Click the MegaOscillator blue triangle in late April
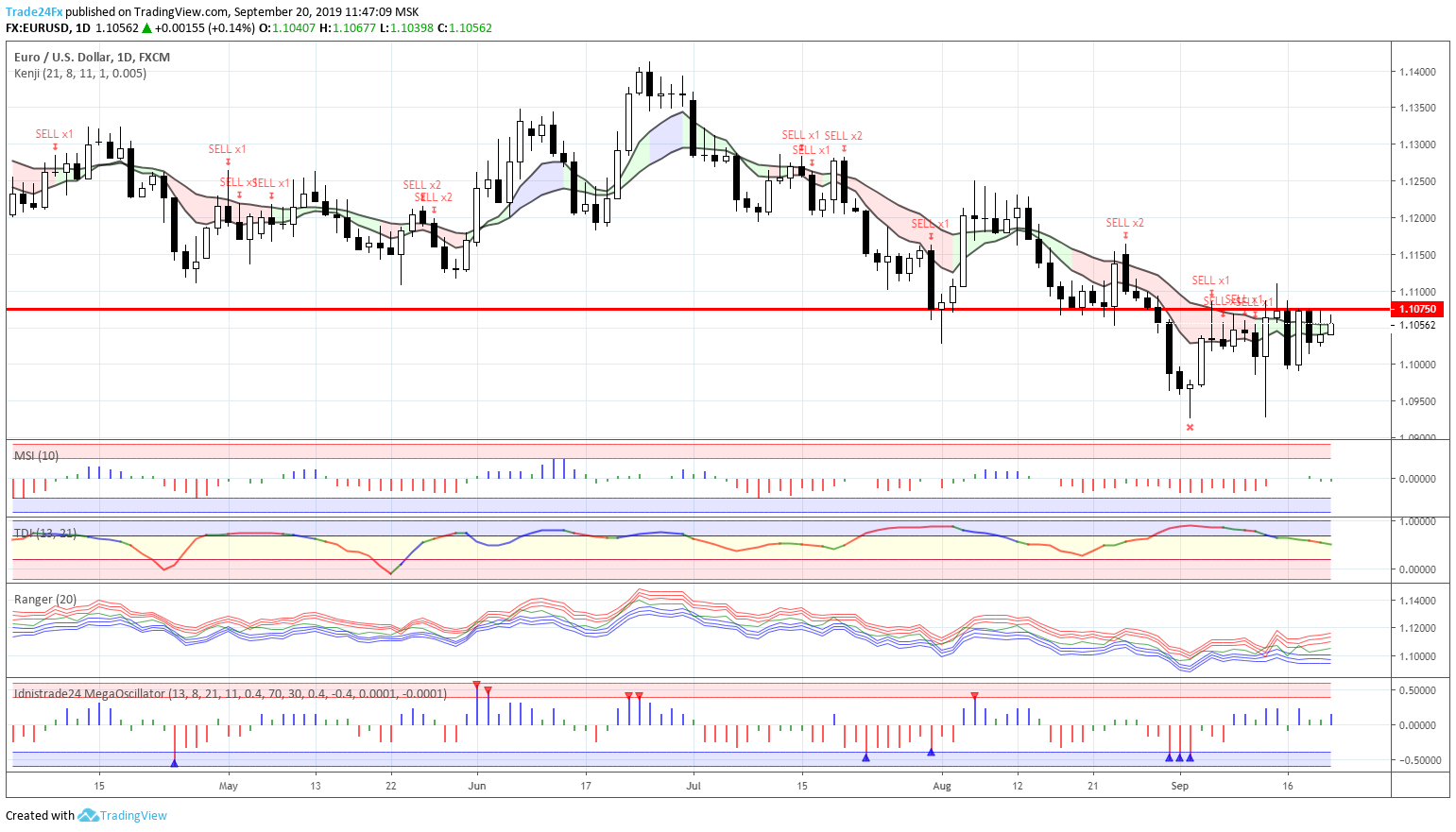The width and height of the screenshot is (1456, 832). tap(174, 762)
